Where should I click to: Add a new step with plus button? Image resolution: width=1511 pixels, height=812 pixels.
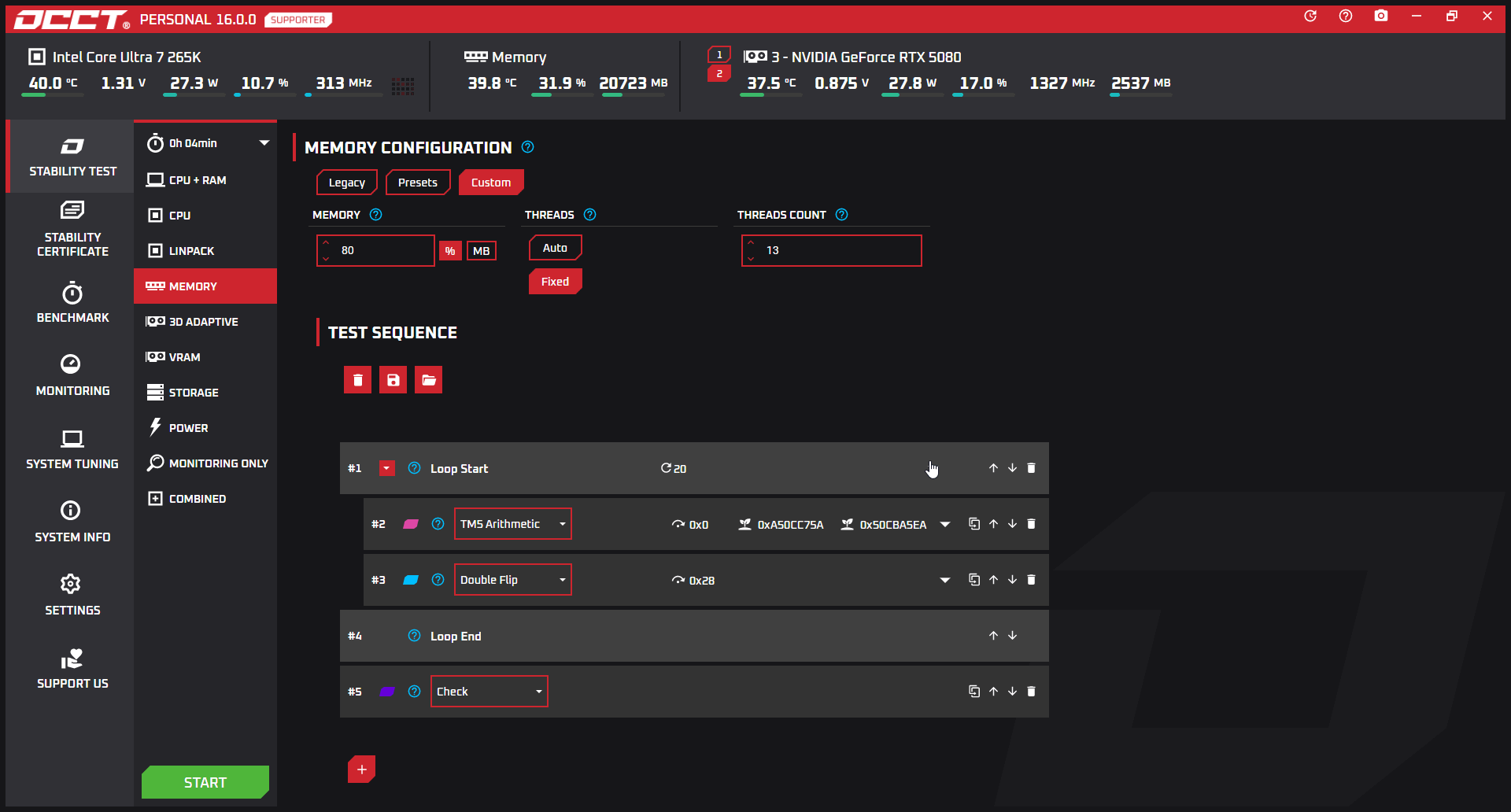coord(361,770)
